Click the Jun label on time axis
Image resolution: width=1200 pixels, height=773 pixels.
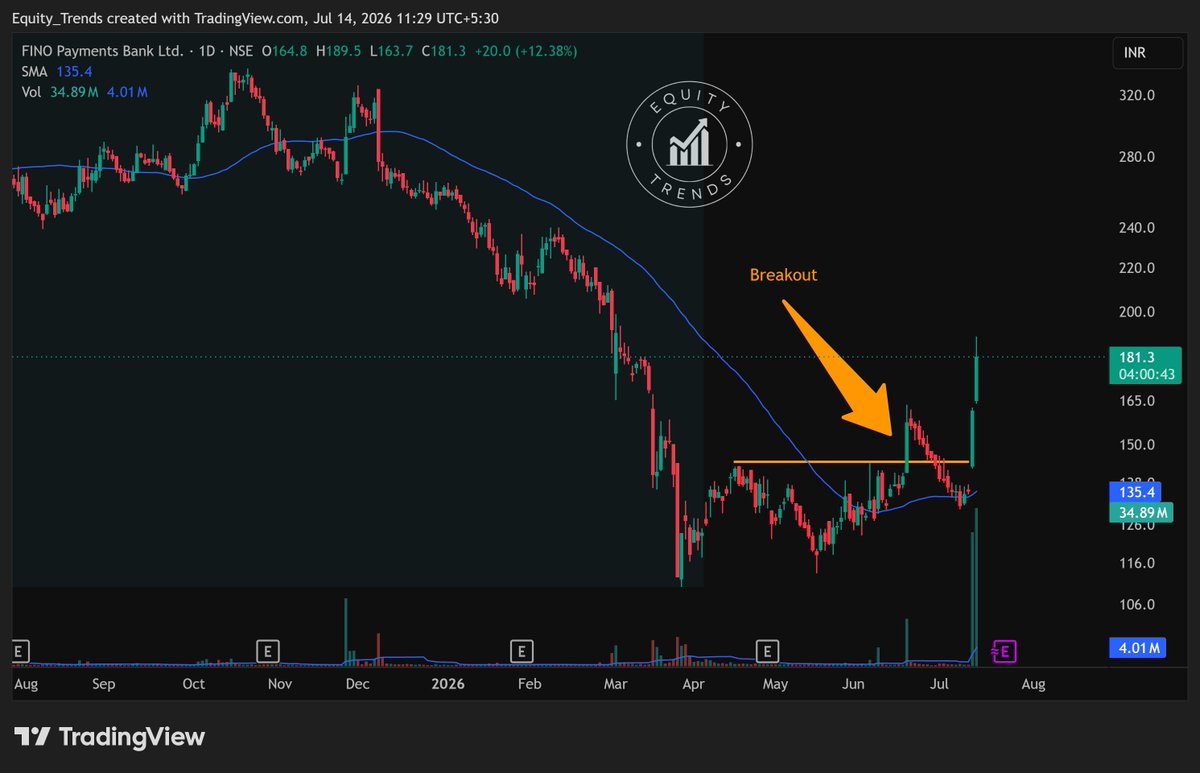[853, 684]
